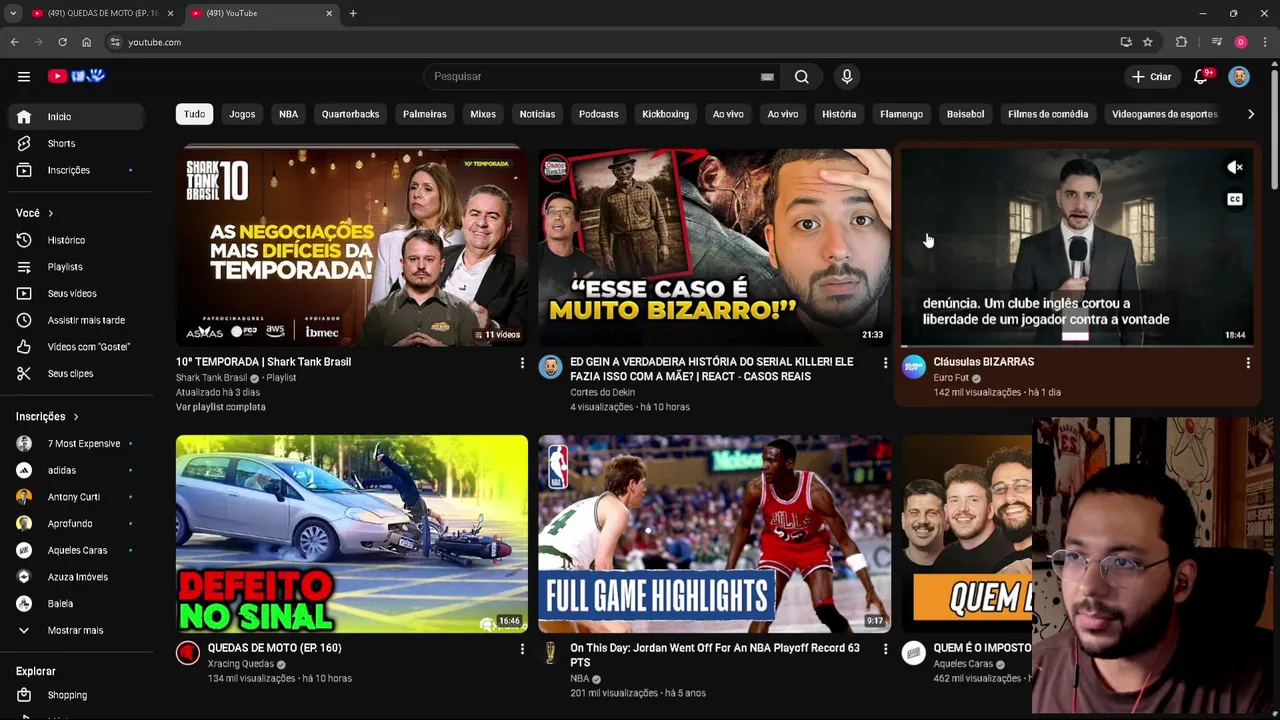Open the DEFEITO NO SINAL thumbnail

click(x=352, y=533)
